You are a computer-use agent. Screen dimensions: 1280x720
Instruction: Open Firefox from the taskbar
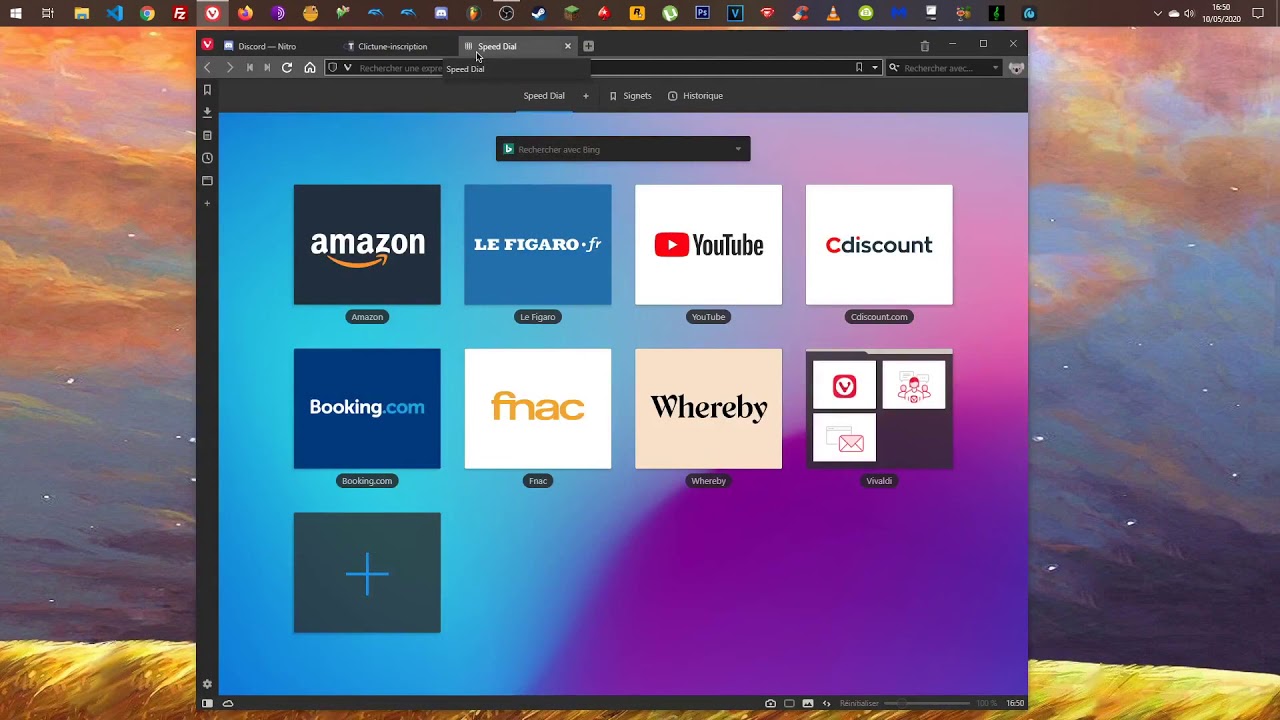[x=245, y=14]
